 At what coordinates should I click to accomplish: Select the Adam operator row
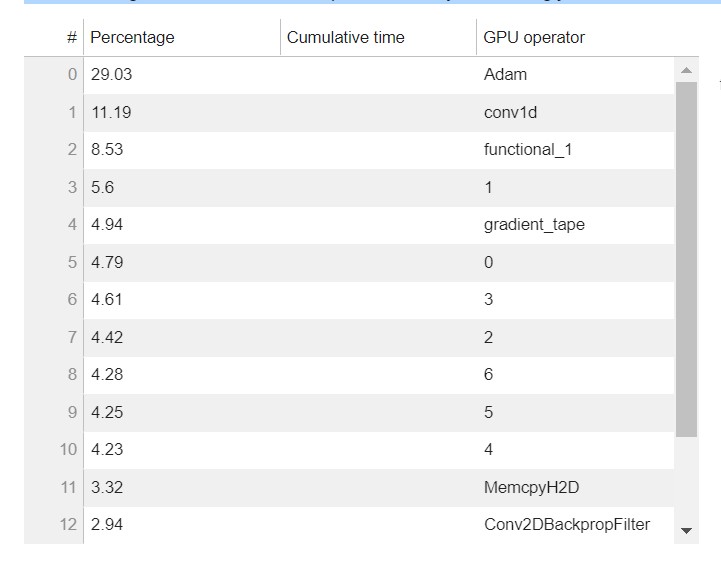click(349, 74)
